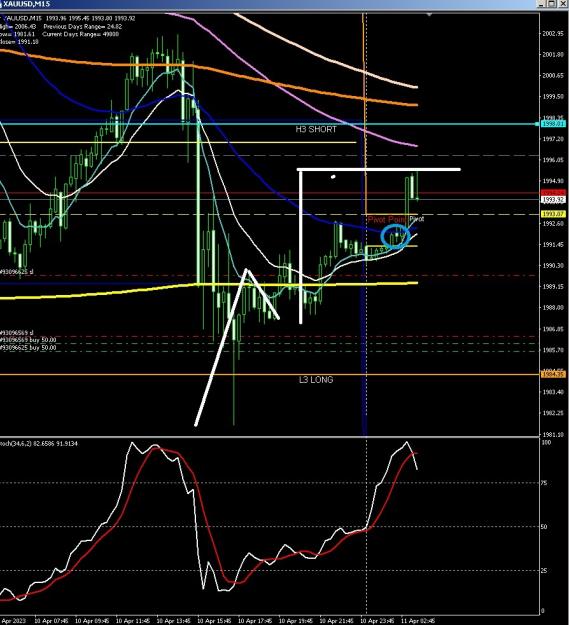Click the 10 Apr 15:45 time axis label
Viewport: 569px width, 625px height.
[213, 621]
